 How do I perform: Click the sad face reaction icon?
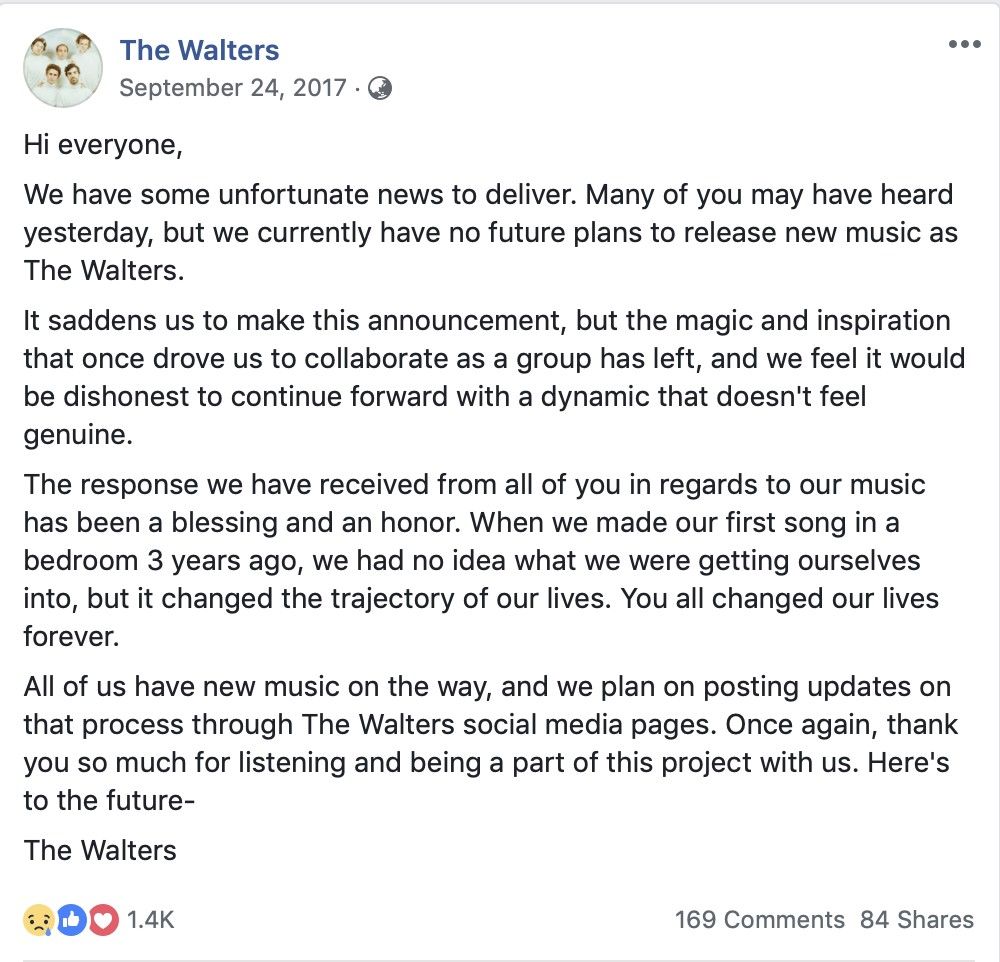[x=38, y=920]
